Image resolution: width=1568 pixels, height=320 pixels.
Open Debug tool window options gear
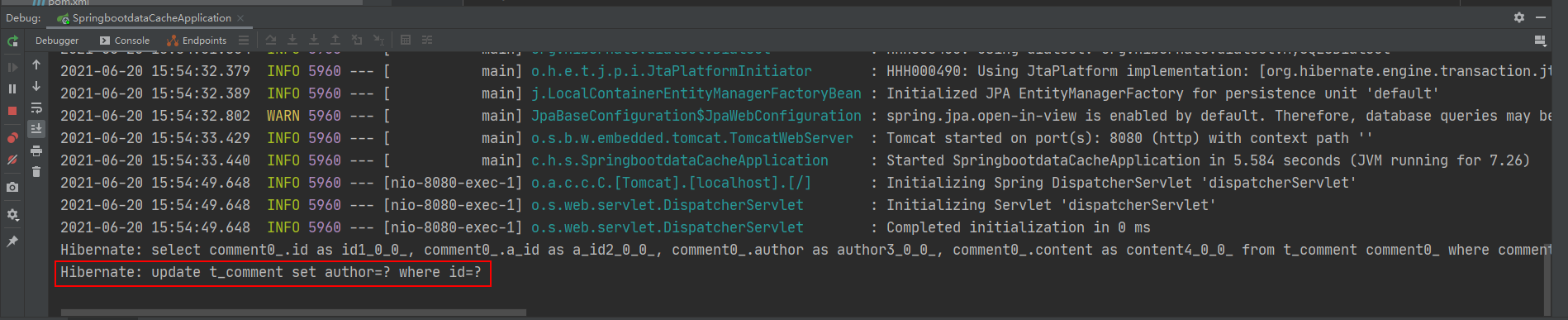pyautogui.click(x=1519, y=17)
